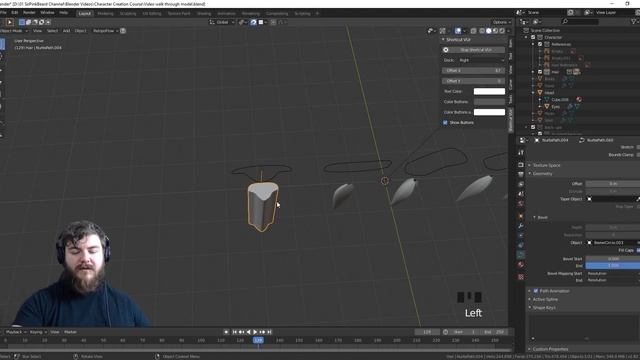Image resolution: width=640 pixels, height=360 pixels.
Task: Click the Stop Shortcut VUr button
Action: click(473, 50)
